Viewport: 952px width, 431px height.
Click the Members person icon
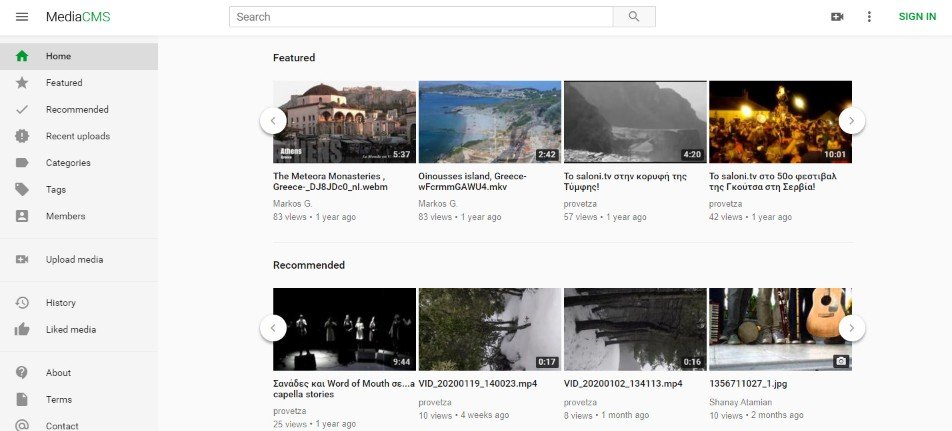click(x=22, y=216)
